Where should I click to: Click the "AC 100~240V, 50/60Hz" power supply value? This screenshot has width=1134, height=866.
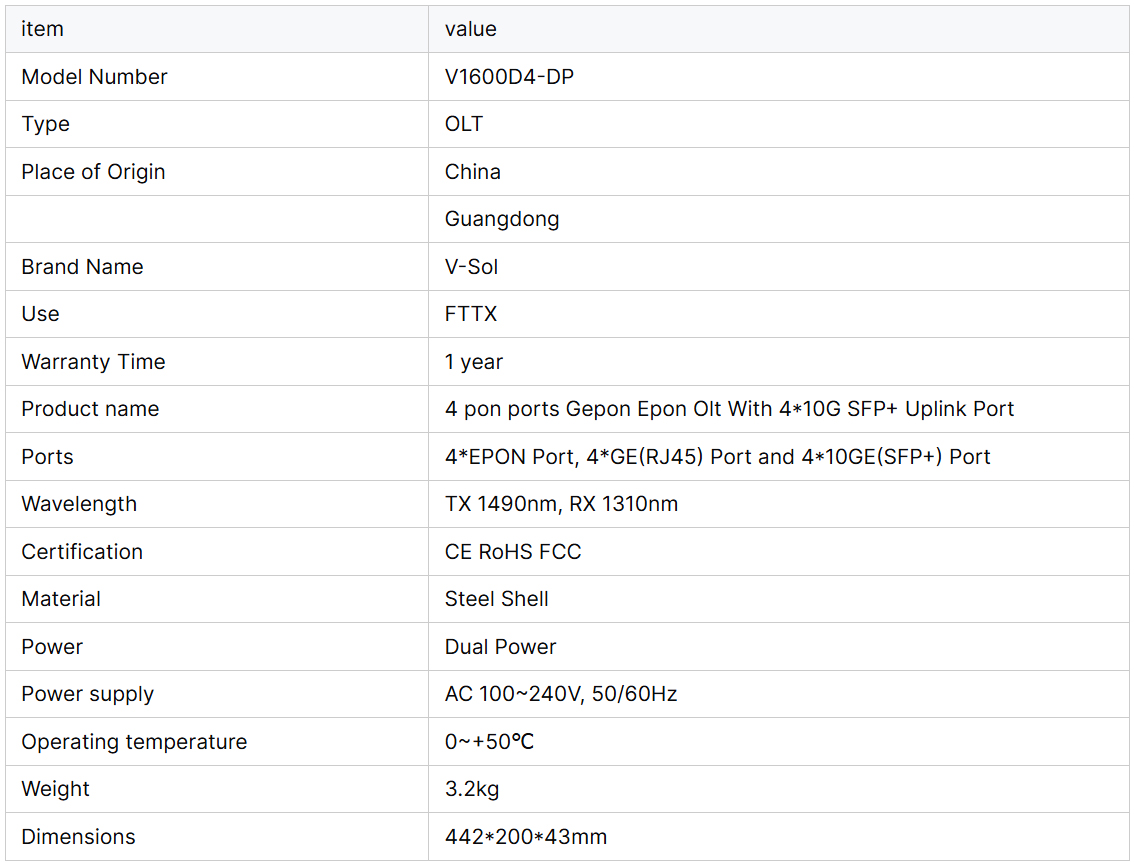[x=561, y=694]
